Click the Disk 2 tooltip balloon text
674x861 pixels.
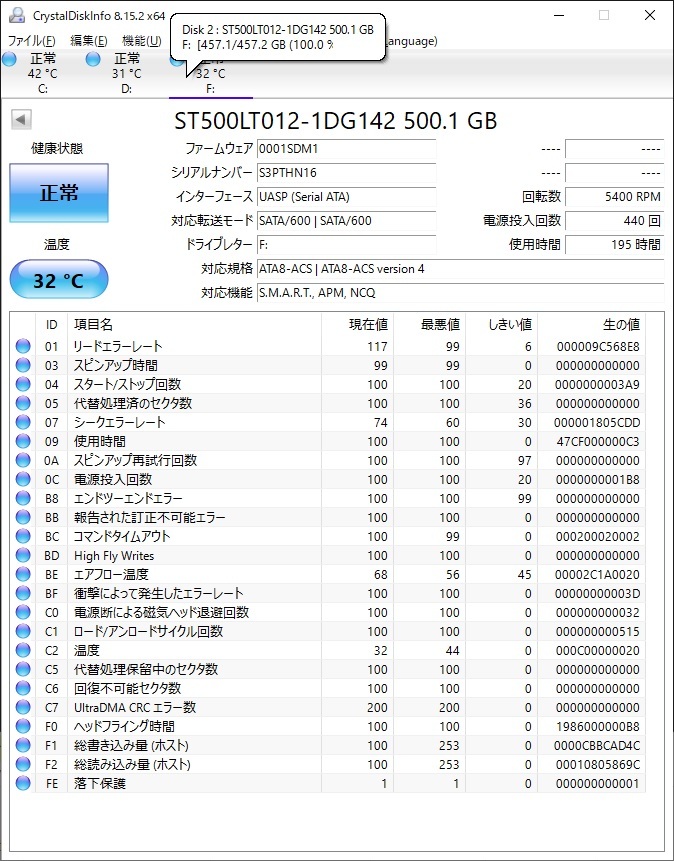(x=278, y=37)
